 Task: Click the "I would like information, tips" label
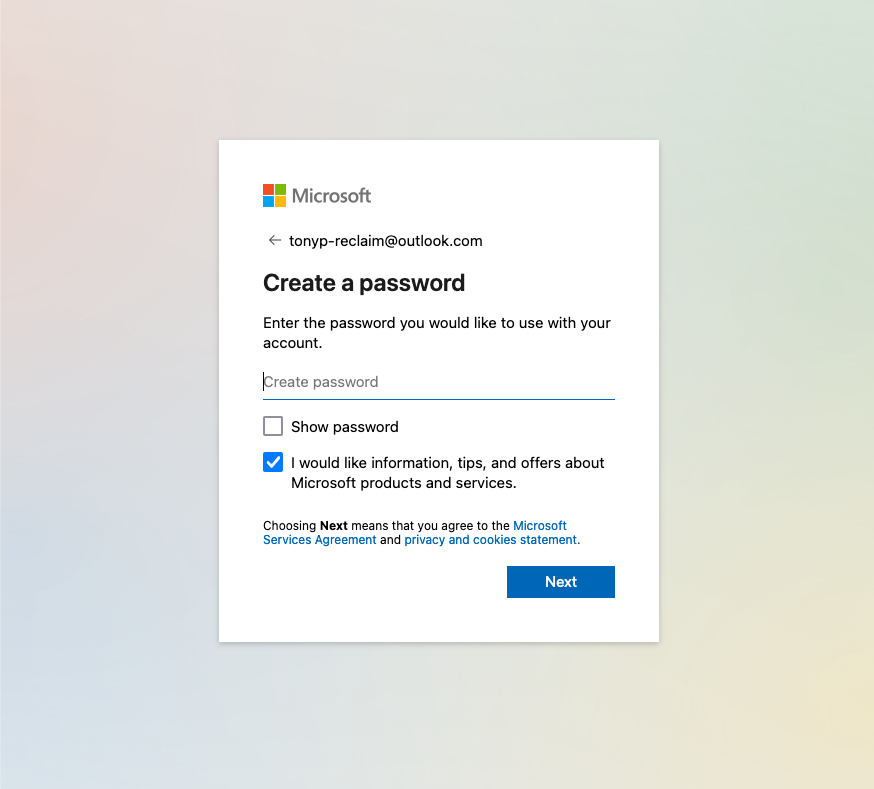pos(447,463)
